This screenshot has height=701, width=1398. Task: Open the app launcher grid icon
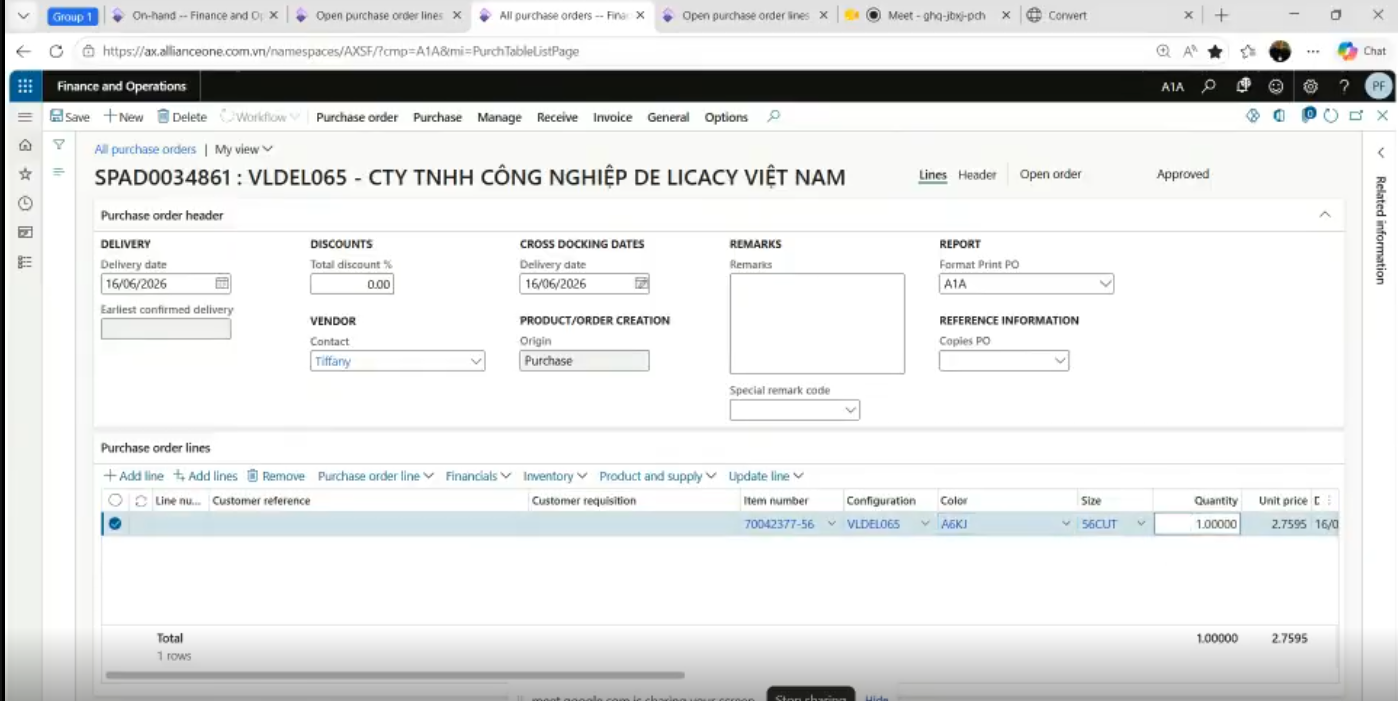tap(25, 87)
